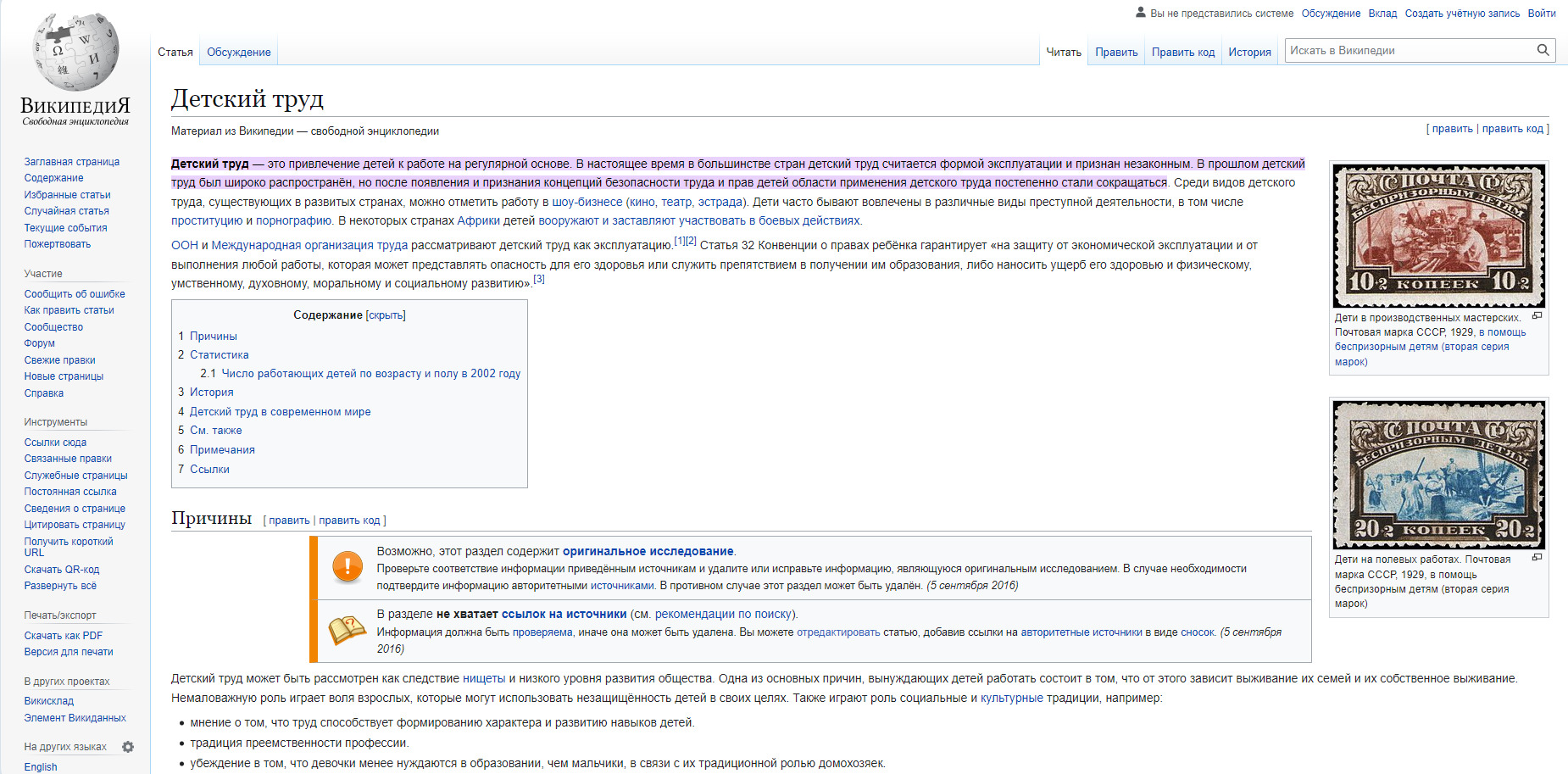Click the user account silhouette icon
Image resolution: width=1568 pixels, height=774 pixels.
(1140, 13)
